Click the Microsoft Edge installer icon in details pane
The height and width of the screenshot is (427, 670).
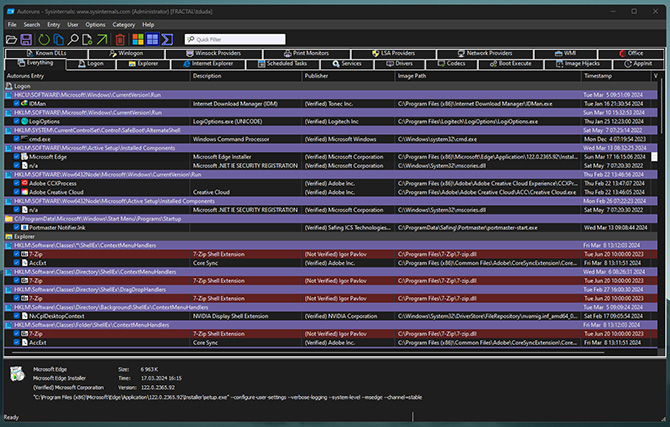[x=18, y=373]
